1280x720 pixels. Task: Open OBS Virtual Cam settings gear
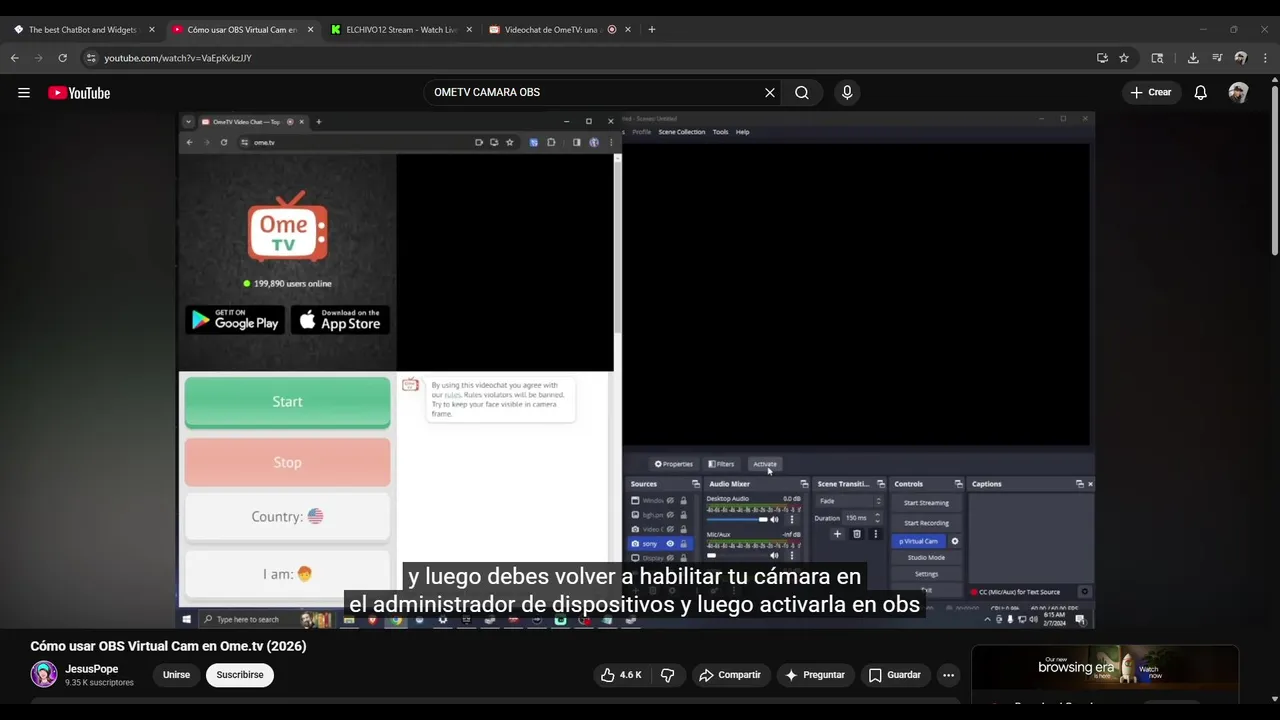click(x=955, y=541)
